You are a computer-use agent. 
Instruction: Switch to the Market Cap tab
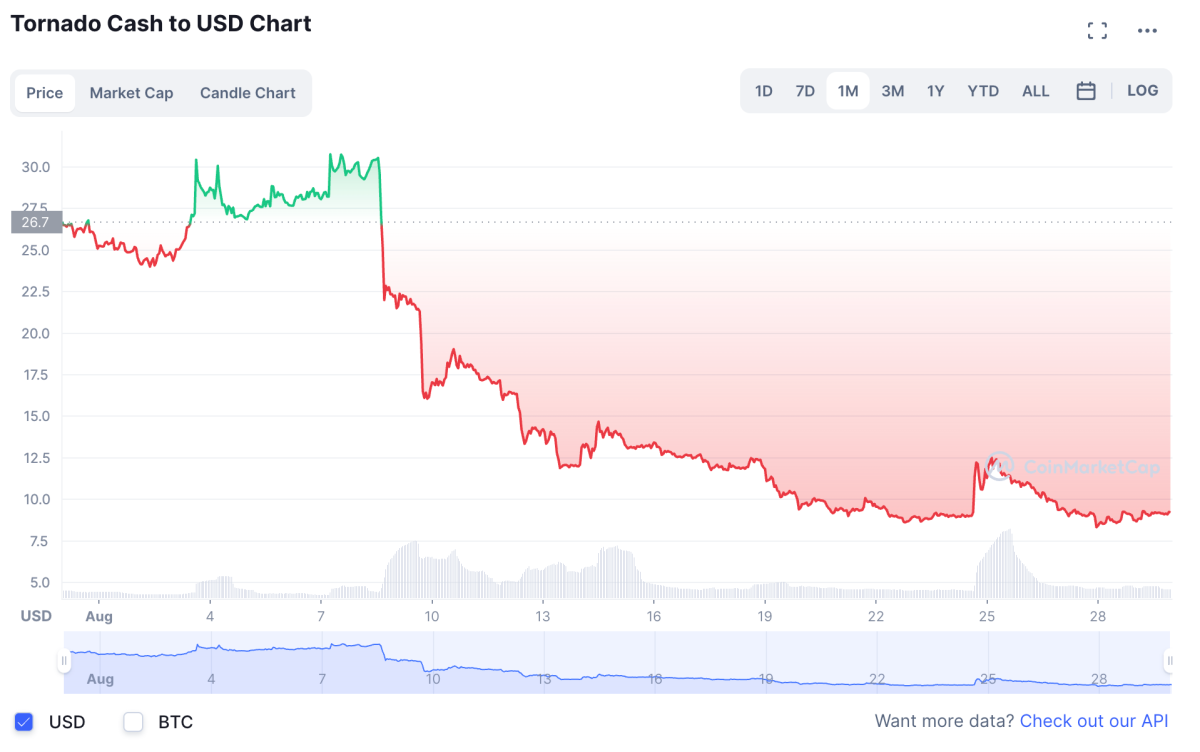point(131,93)
